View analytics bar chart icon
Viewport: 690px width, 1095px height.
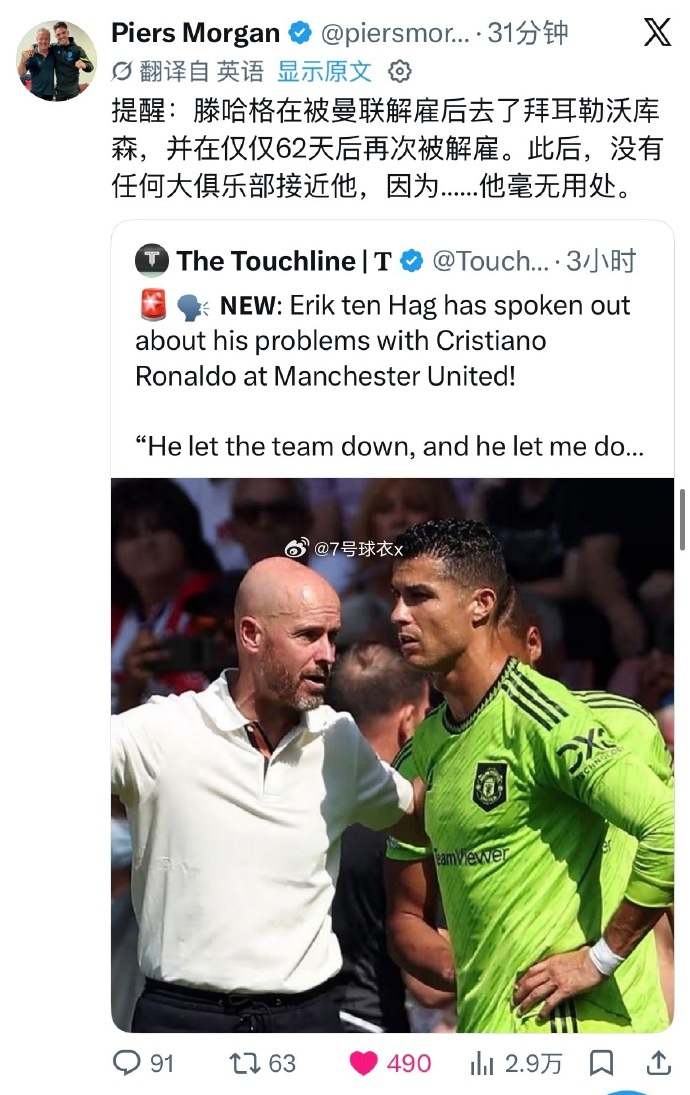coord(482,1064)
